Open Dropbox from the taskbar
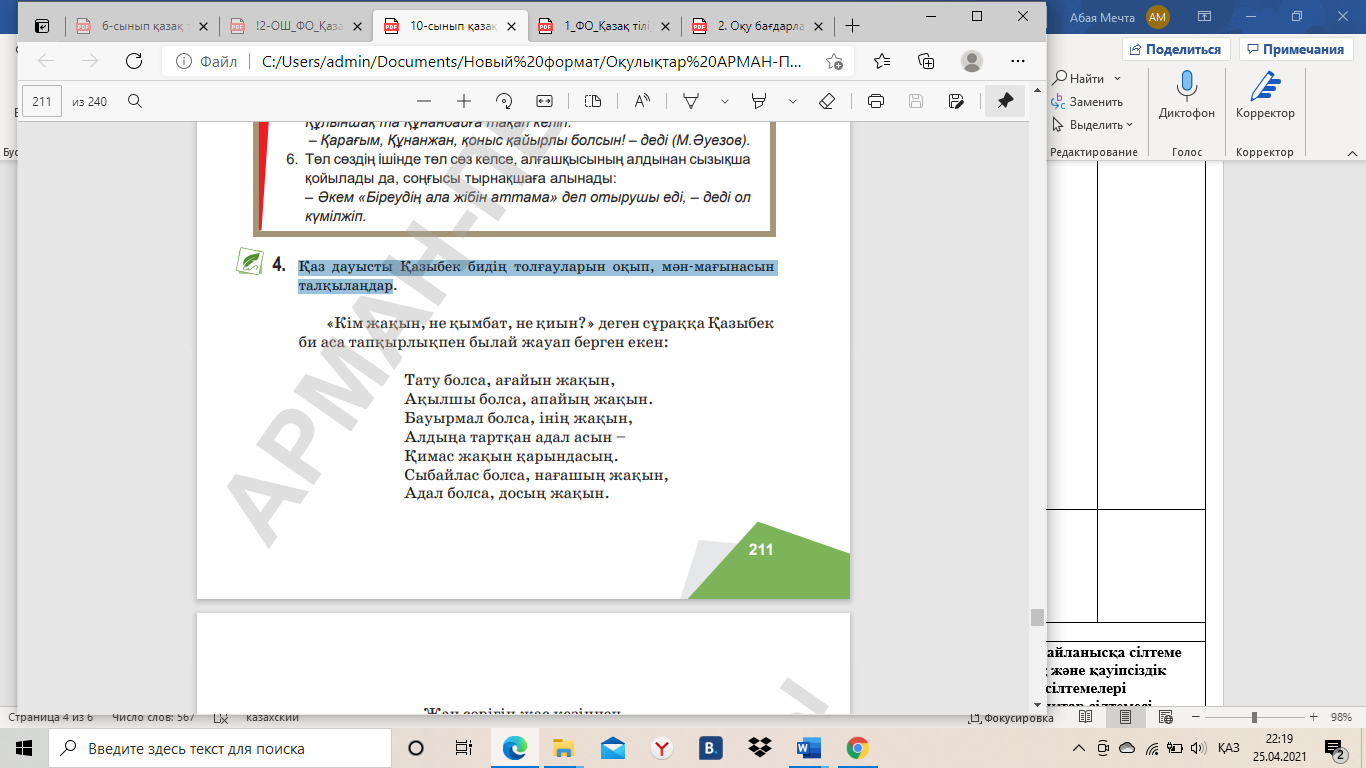Viewport: 1366px width, 768px height. click(760, 748)
